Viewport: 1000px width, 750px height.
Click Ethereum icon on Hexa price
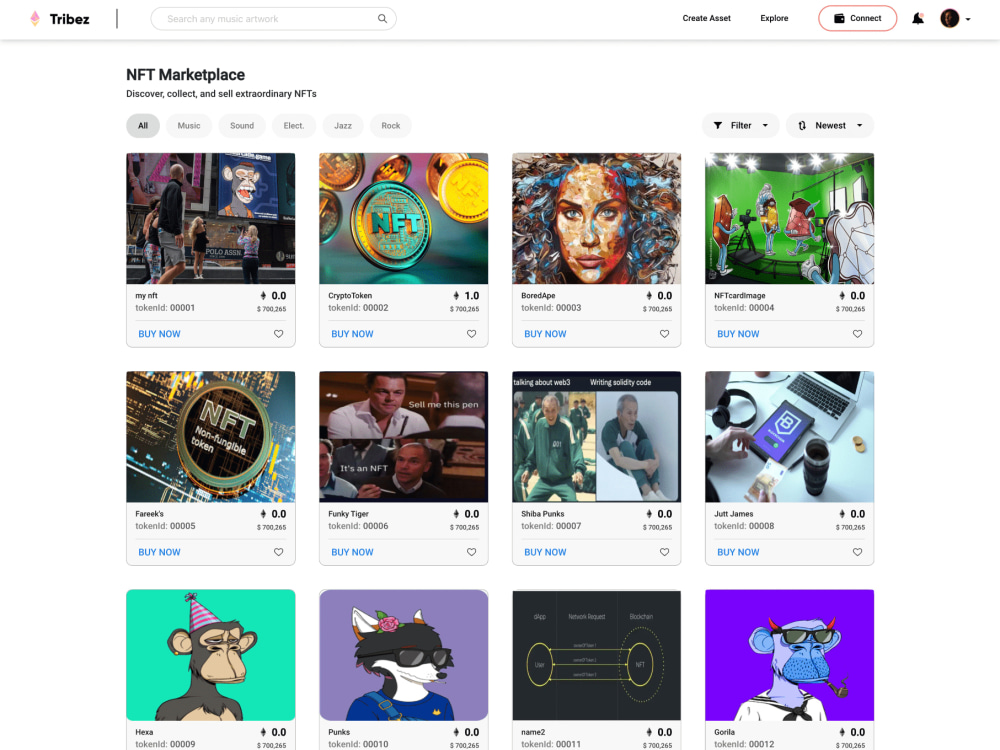(x=263, y=732)
